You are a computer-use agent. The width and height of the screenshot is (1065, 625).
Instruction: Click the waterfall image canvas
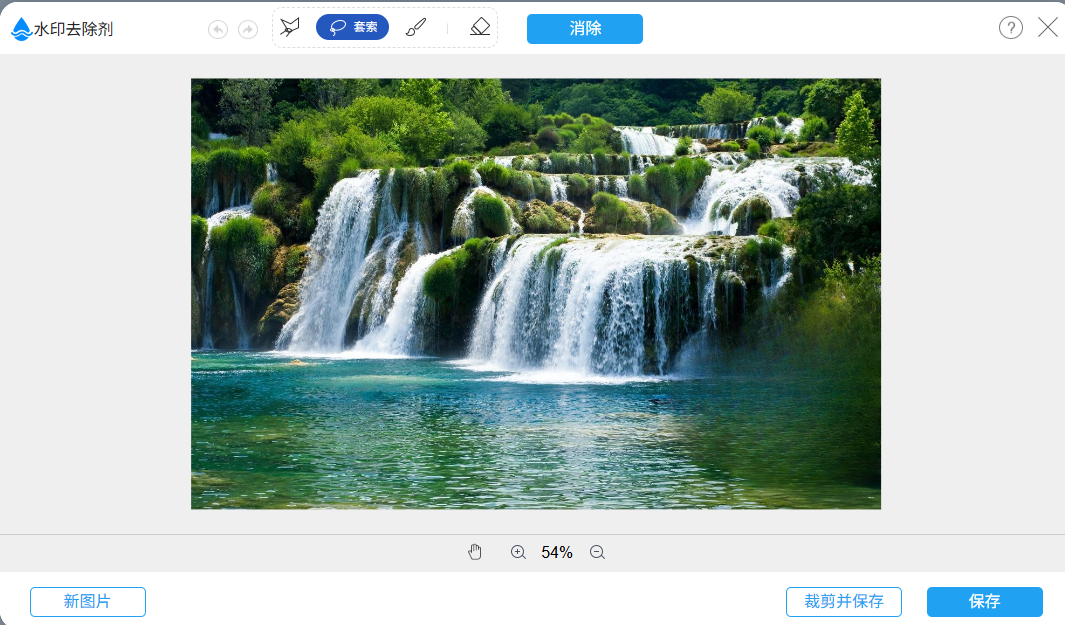pos(536,293)
